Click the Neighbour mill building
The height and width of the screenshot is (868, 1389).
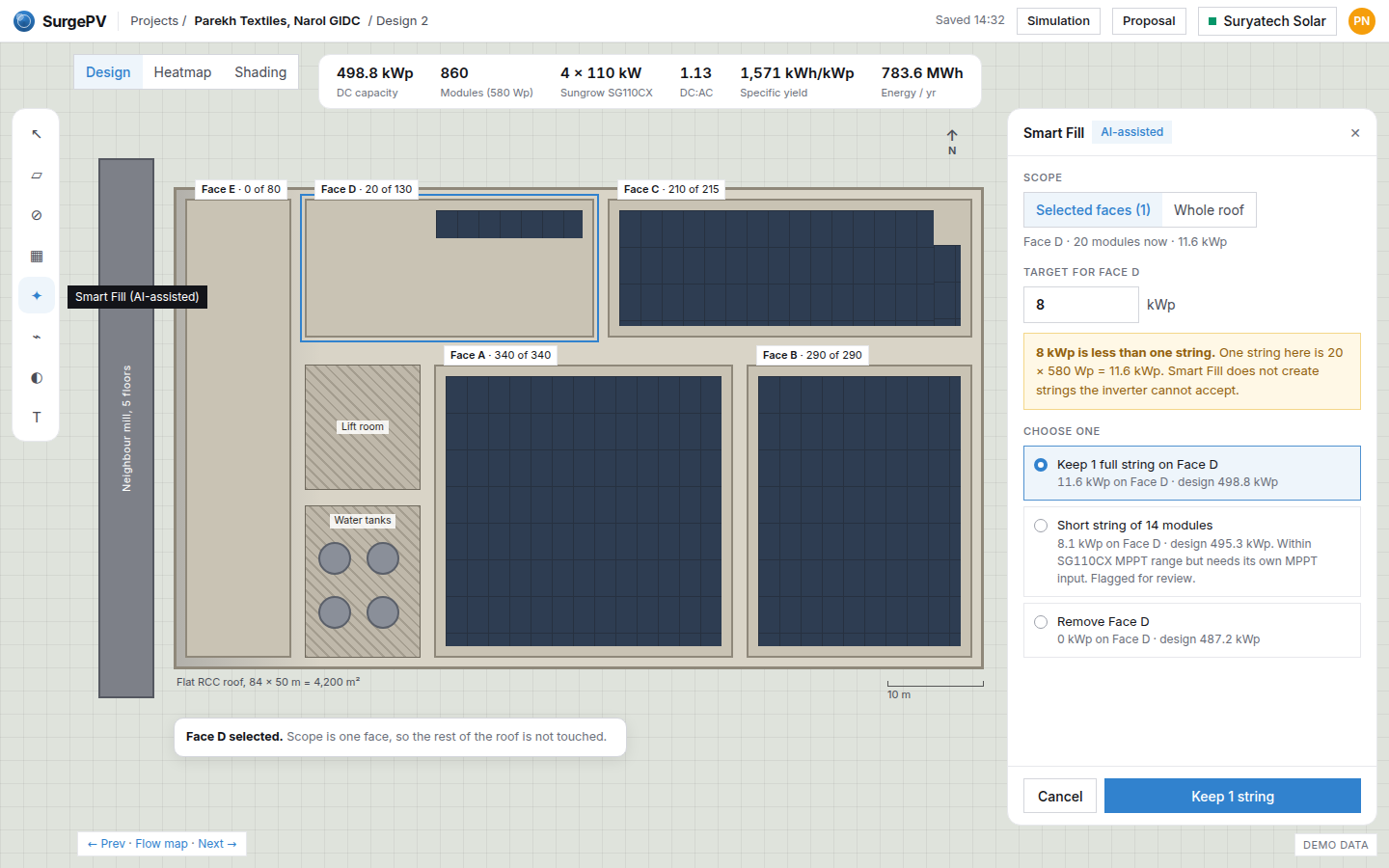click(126, 428)
